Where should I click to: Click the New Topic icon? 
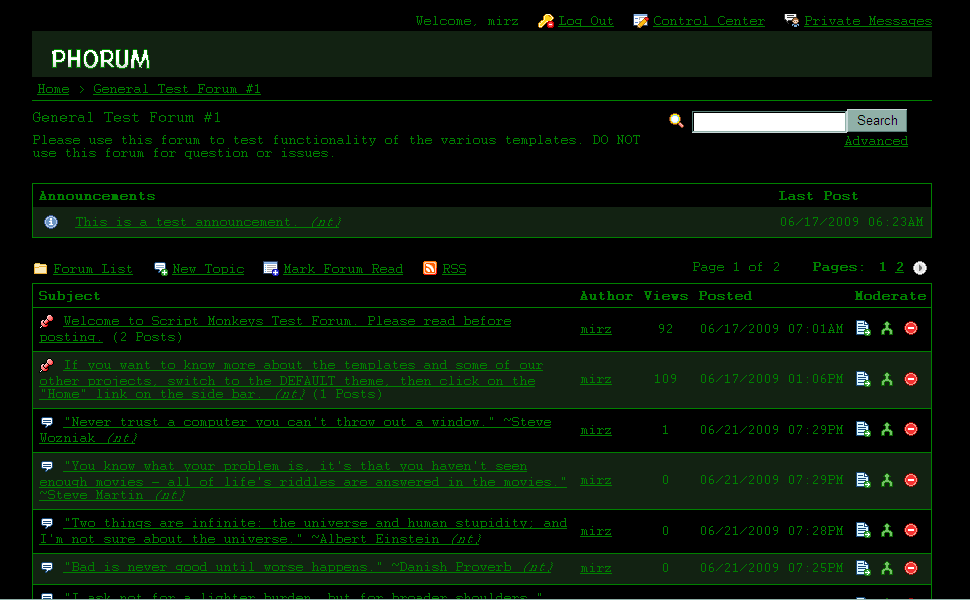pos(161,268)
